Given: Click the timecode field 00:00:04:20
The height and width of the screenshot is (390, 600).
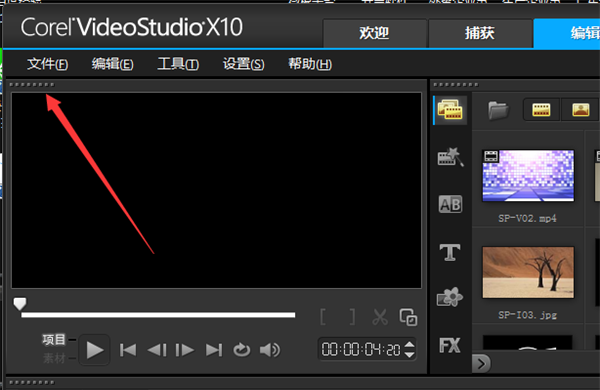Looking at the screenshot, I should (x=361, y=349).
